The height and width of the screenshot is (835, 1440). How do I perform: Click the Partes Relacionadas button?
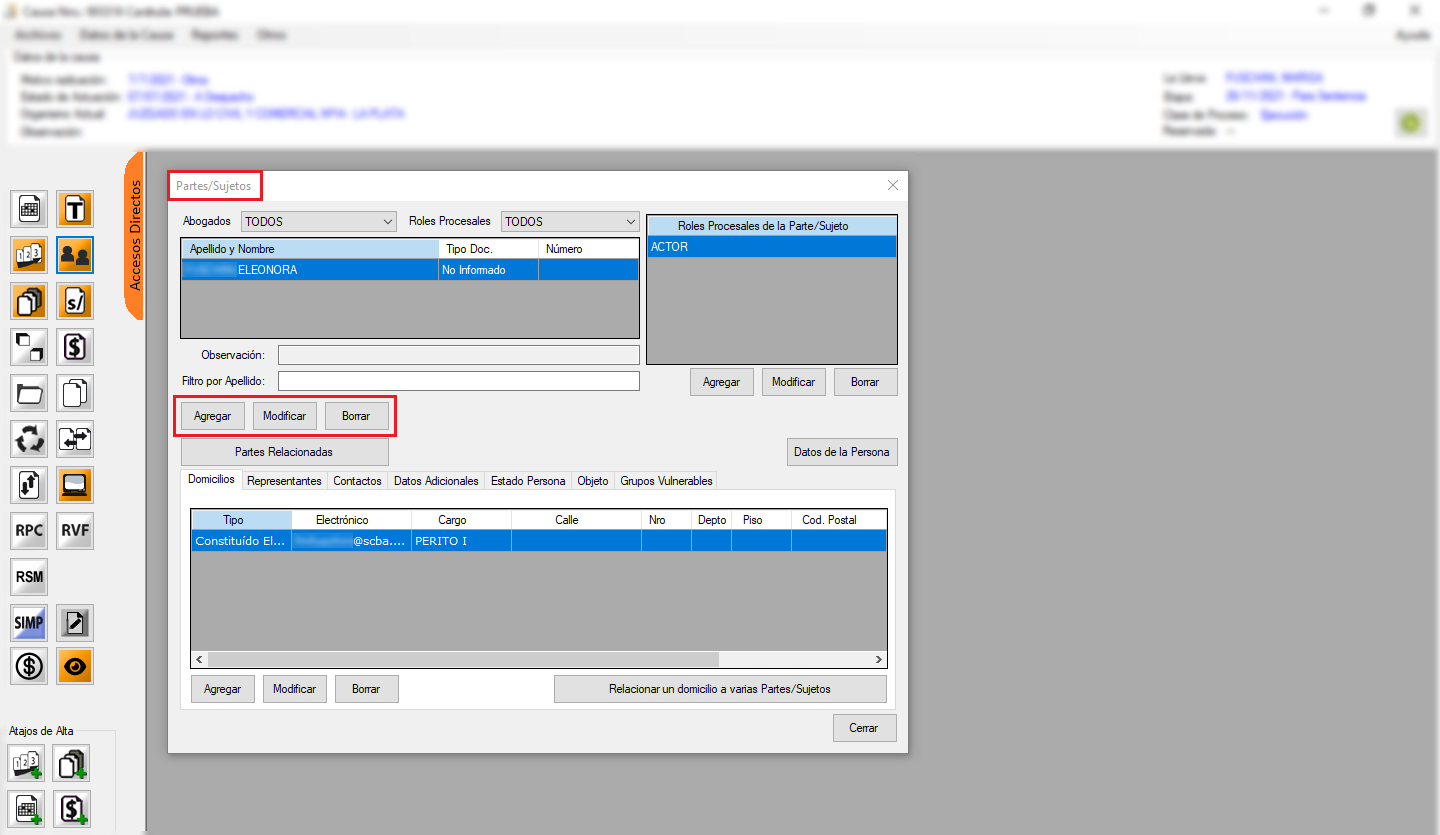point(284,452)
